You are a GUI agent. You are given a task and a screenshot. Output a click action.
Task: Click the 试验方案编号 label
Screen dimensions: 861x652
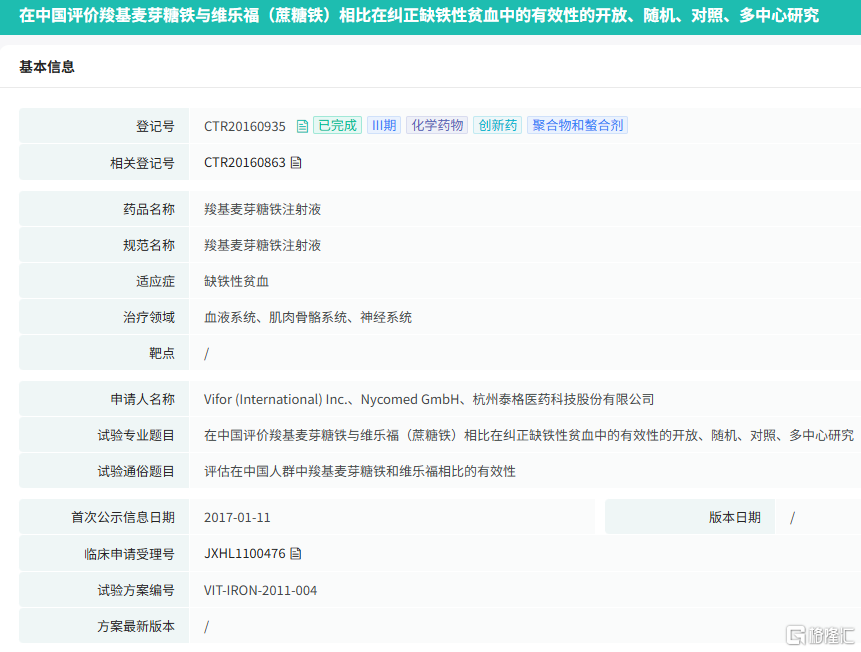coord(136,590)
